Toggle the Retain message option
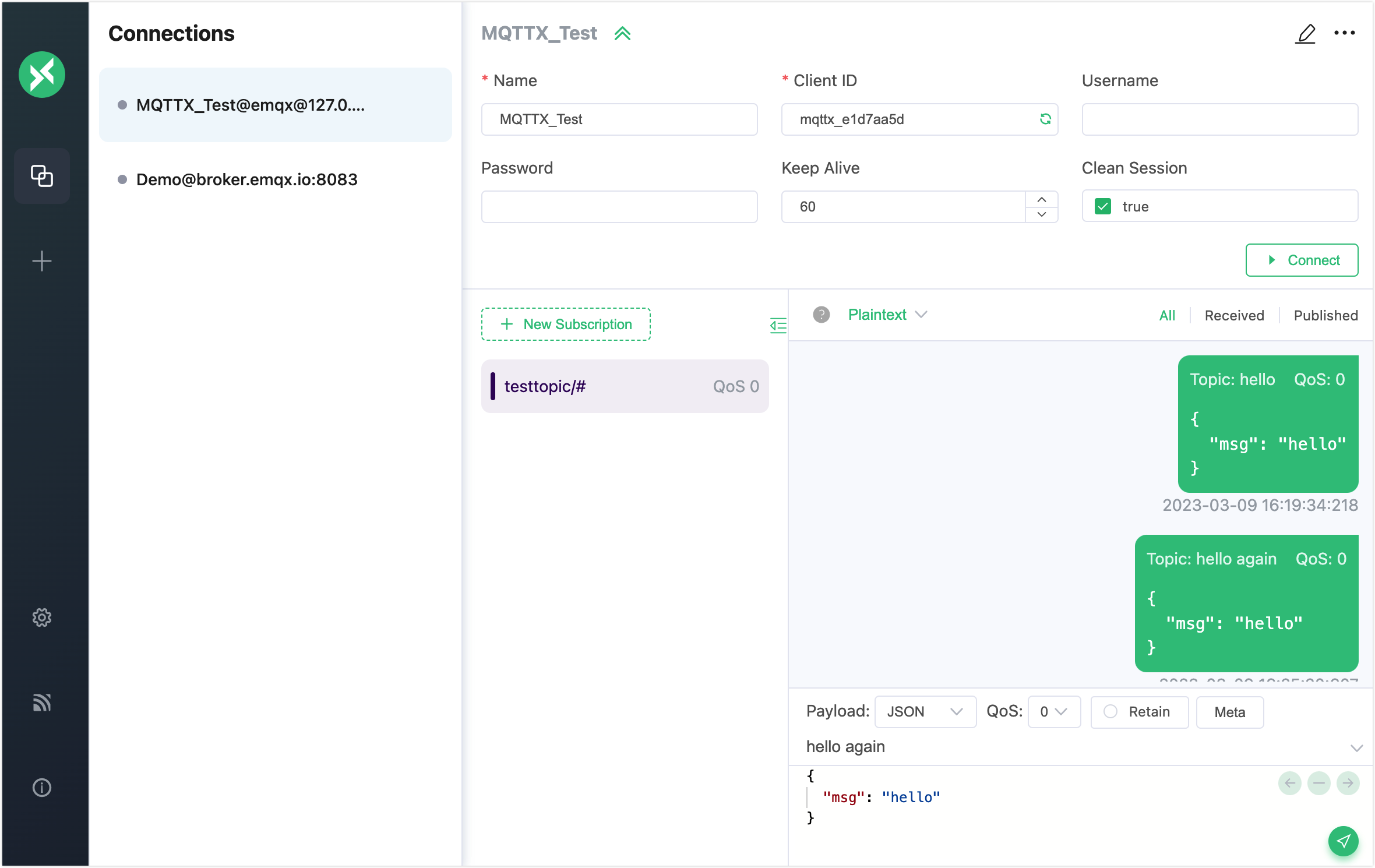 point(1109,712)
